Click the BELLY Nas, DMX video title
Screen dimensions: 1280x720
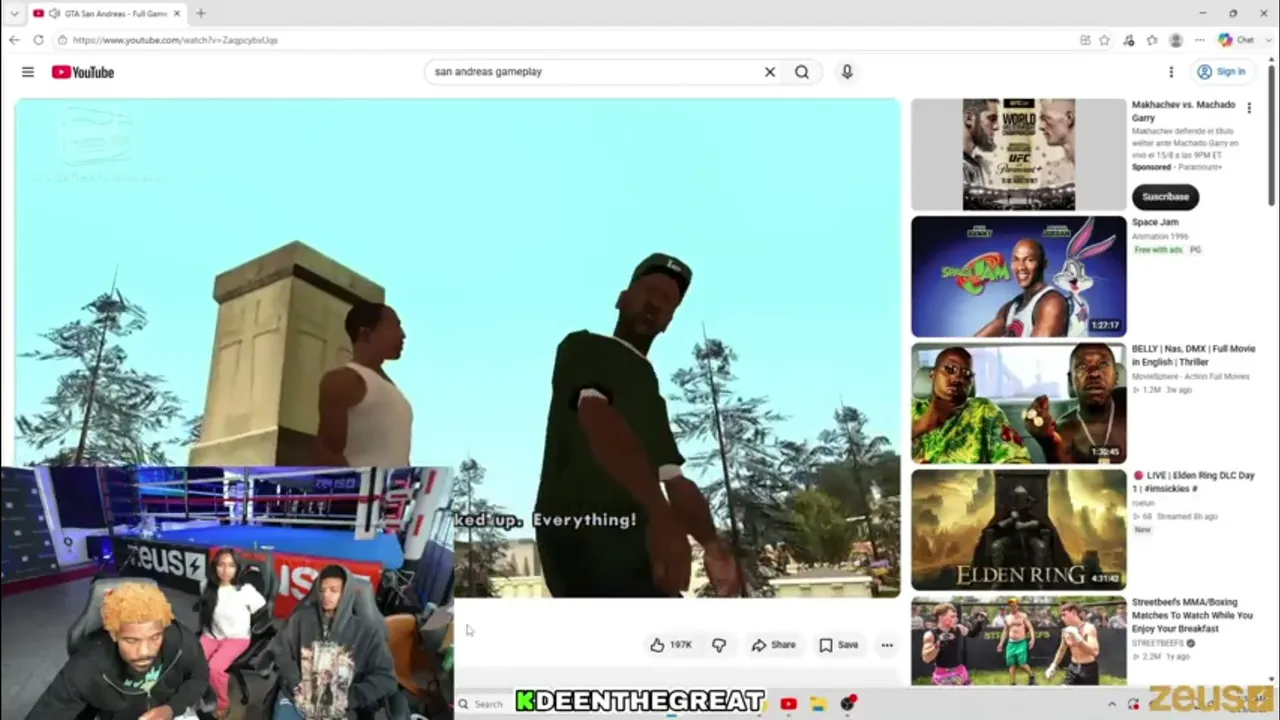[x=1193, y=355]
